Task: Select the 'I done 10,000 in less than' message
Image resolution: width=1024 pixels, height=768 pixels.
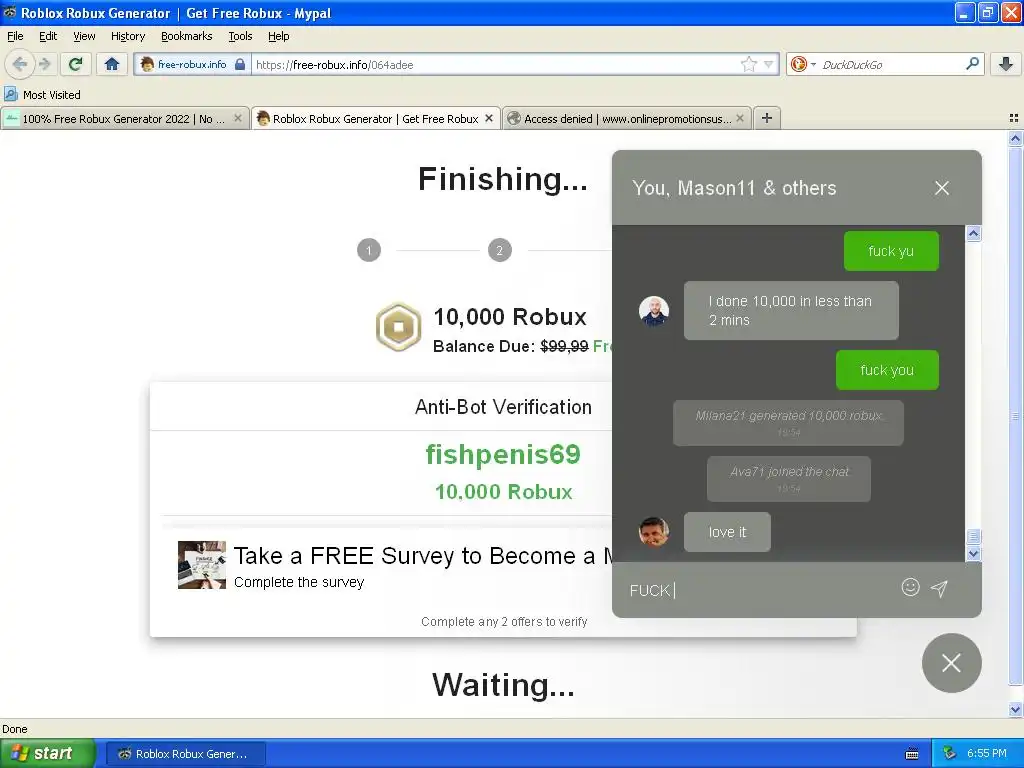Action: [791, 310]
